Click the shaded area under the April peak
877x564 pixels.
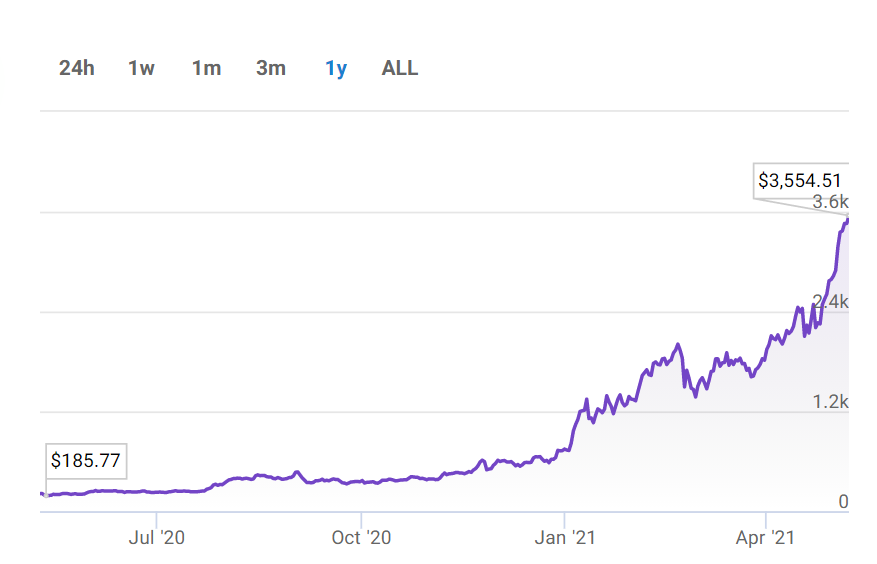[828, 420]
